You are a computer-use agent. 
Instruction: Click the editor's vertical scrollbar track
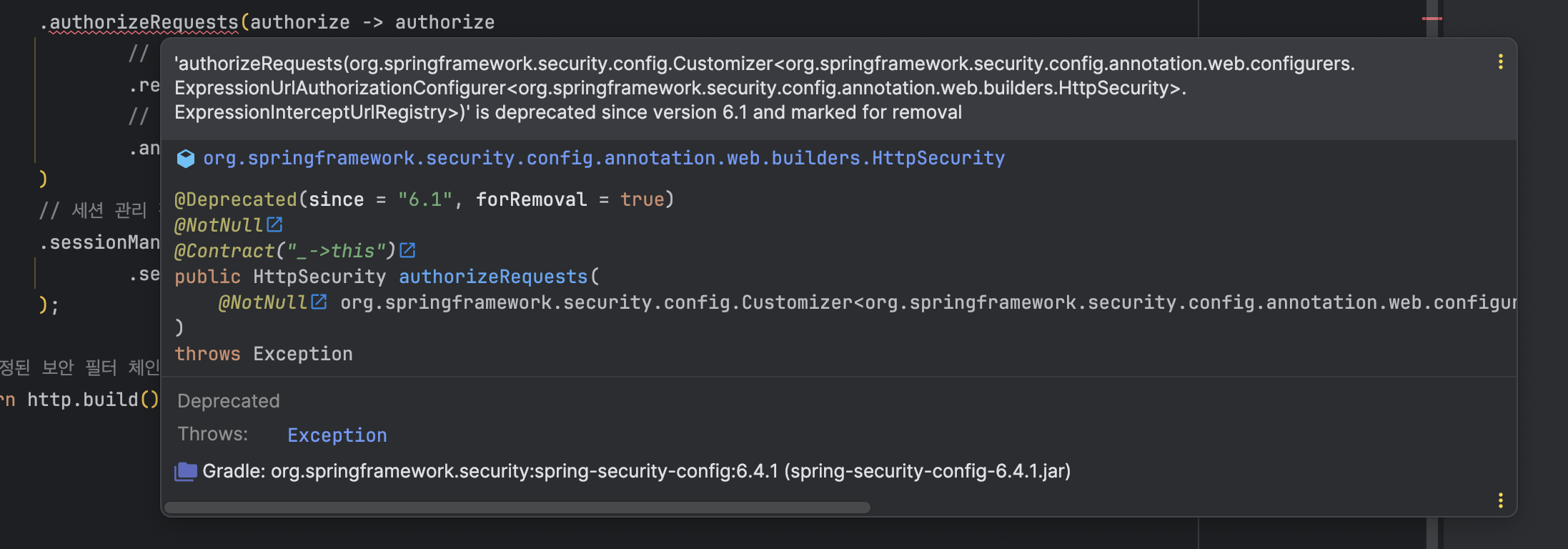click(1432, 286)
